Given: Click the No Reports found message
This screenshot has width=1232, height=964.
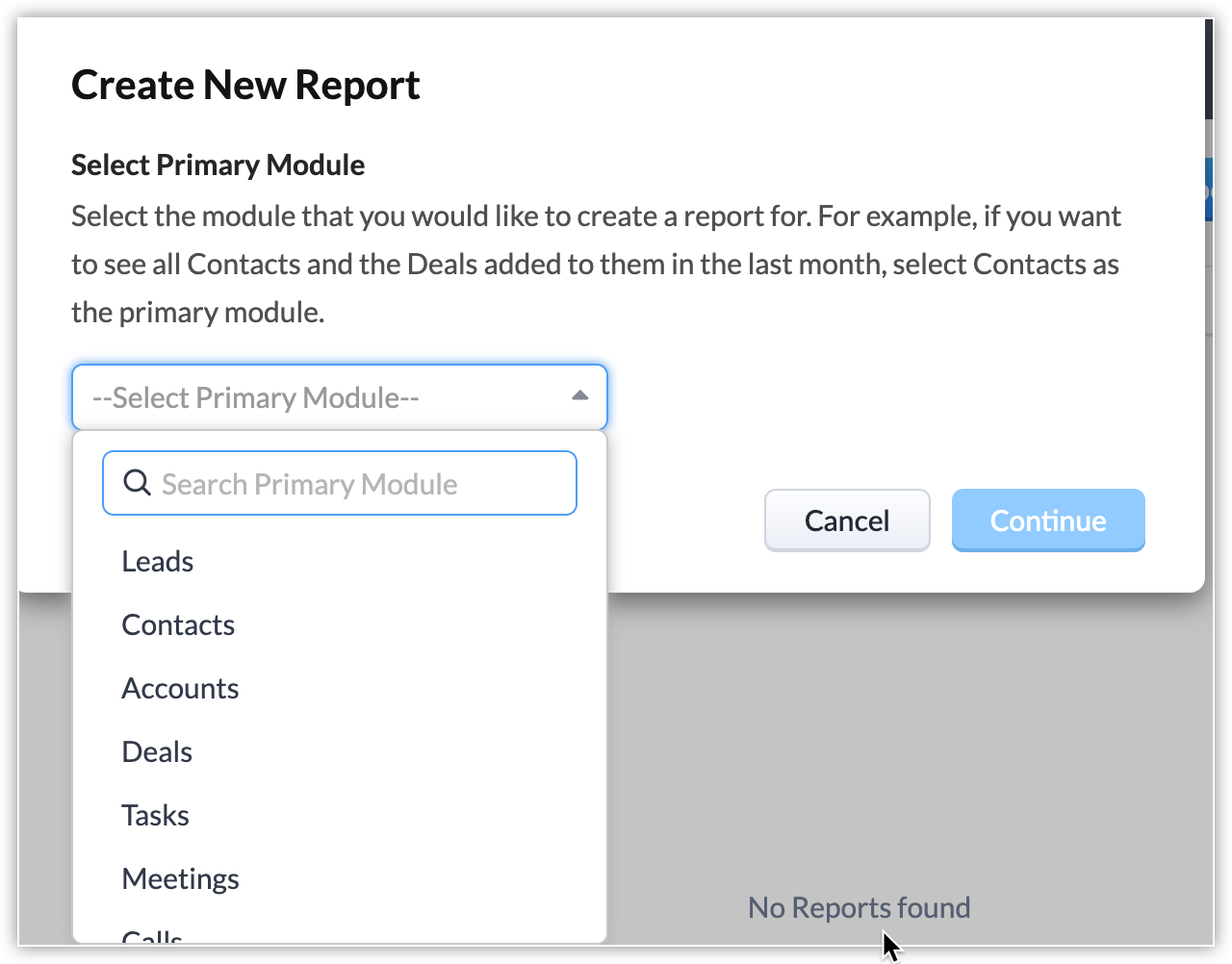Looking at the screenshot, I should 859,907.
